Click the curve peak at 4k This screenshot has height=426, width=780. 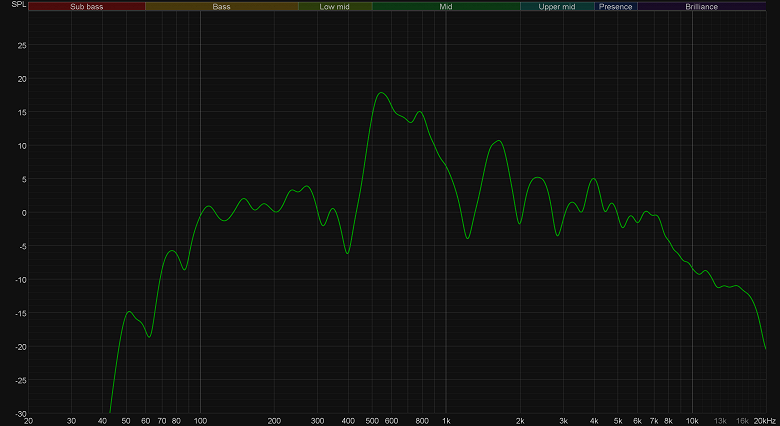coord(593,178)
